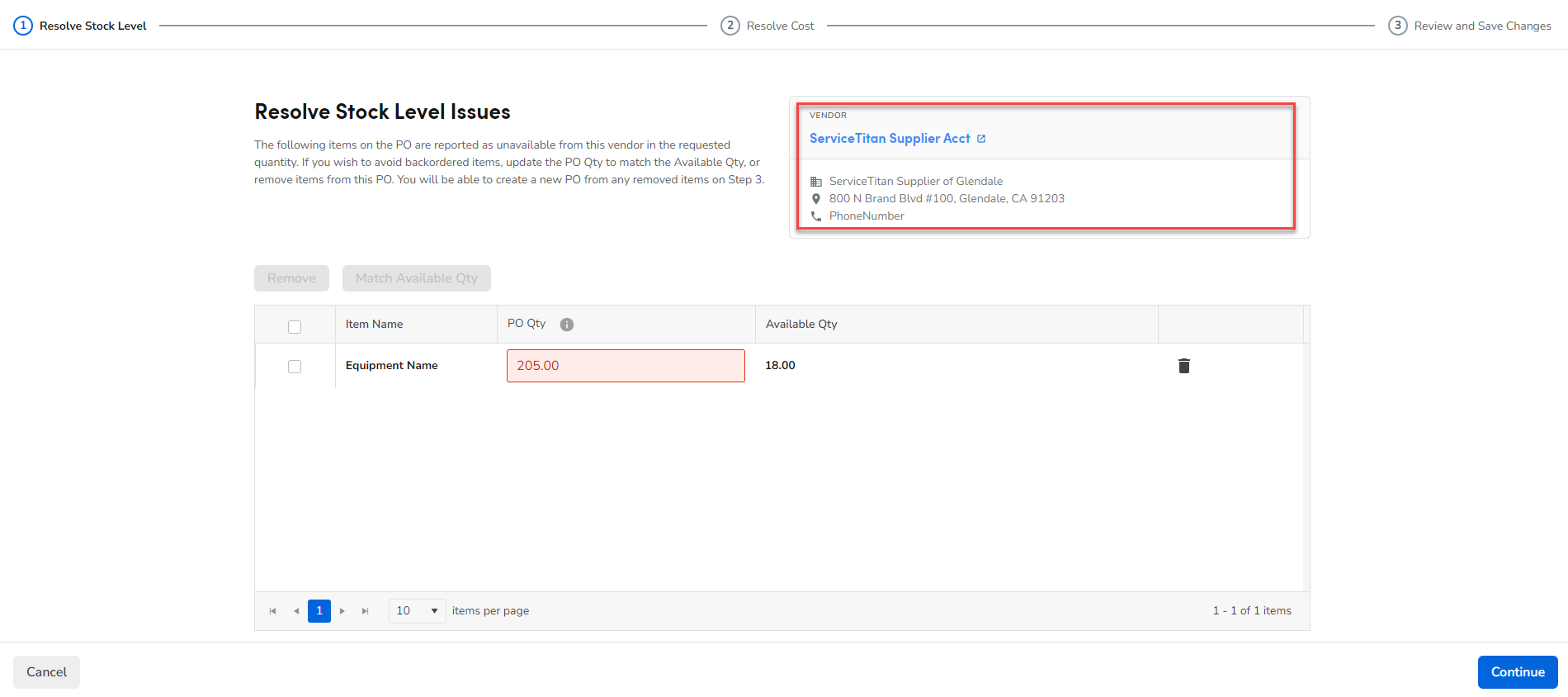This screenshot has height=697, width=1568.
Task: Open ServiceTitan Supplier Acct link
Action: click(x=890, y=139)
